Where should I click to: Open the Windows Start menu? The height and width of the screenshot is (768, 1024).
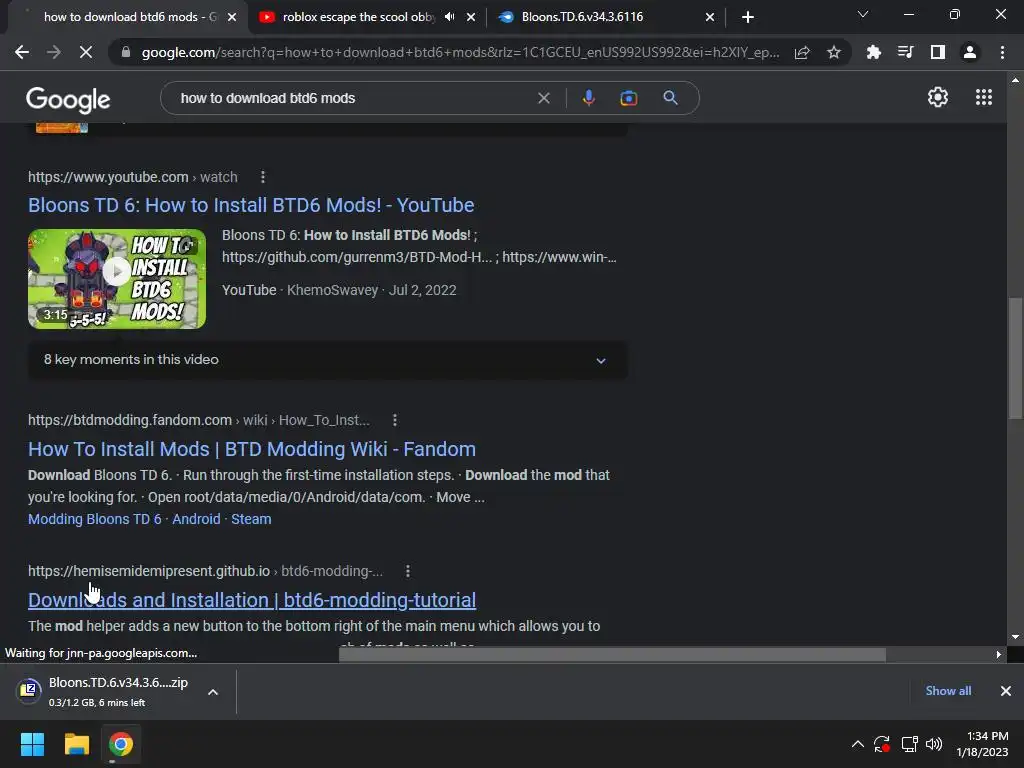(x=32, y=744)
